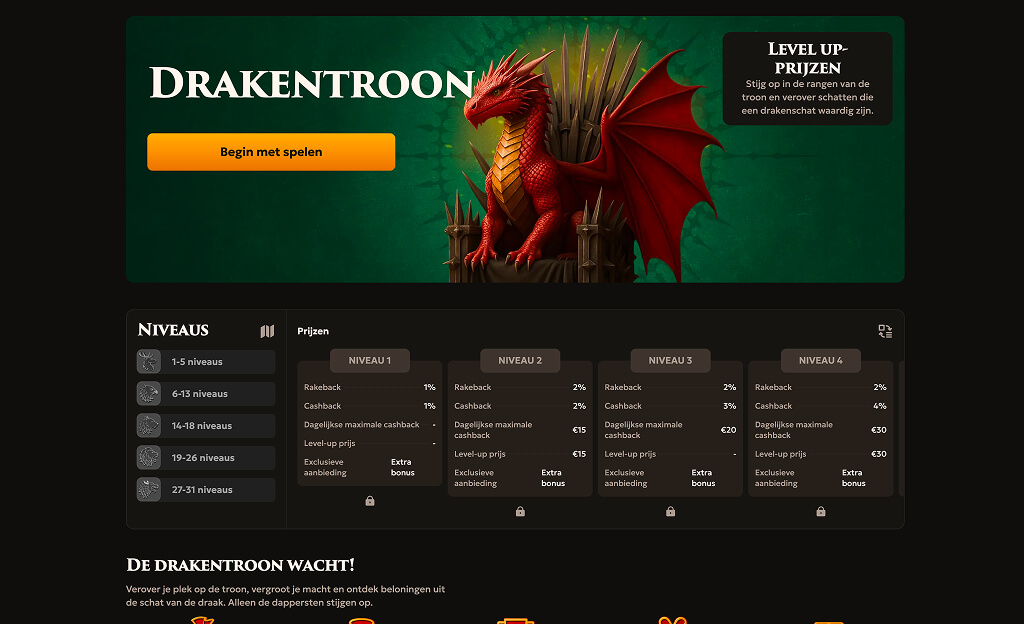Click De Drakentroon wacht! heading
Viewport: 1024px width, 624px height.
click(240, 565)
